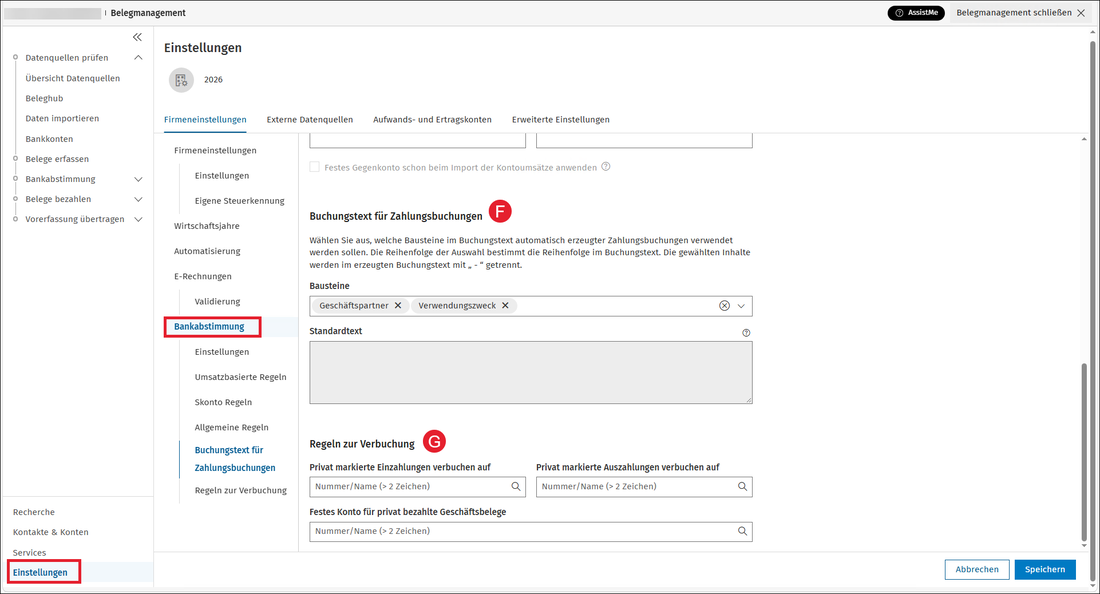Click the help icon beside Standardtext

click(x=746, y=333)
